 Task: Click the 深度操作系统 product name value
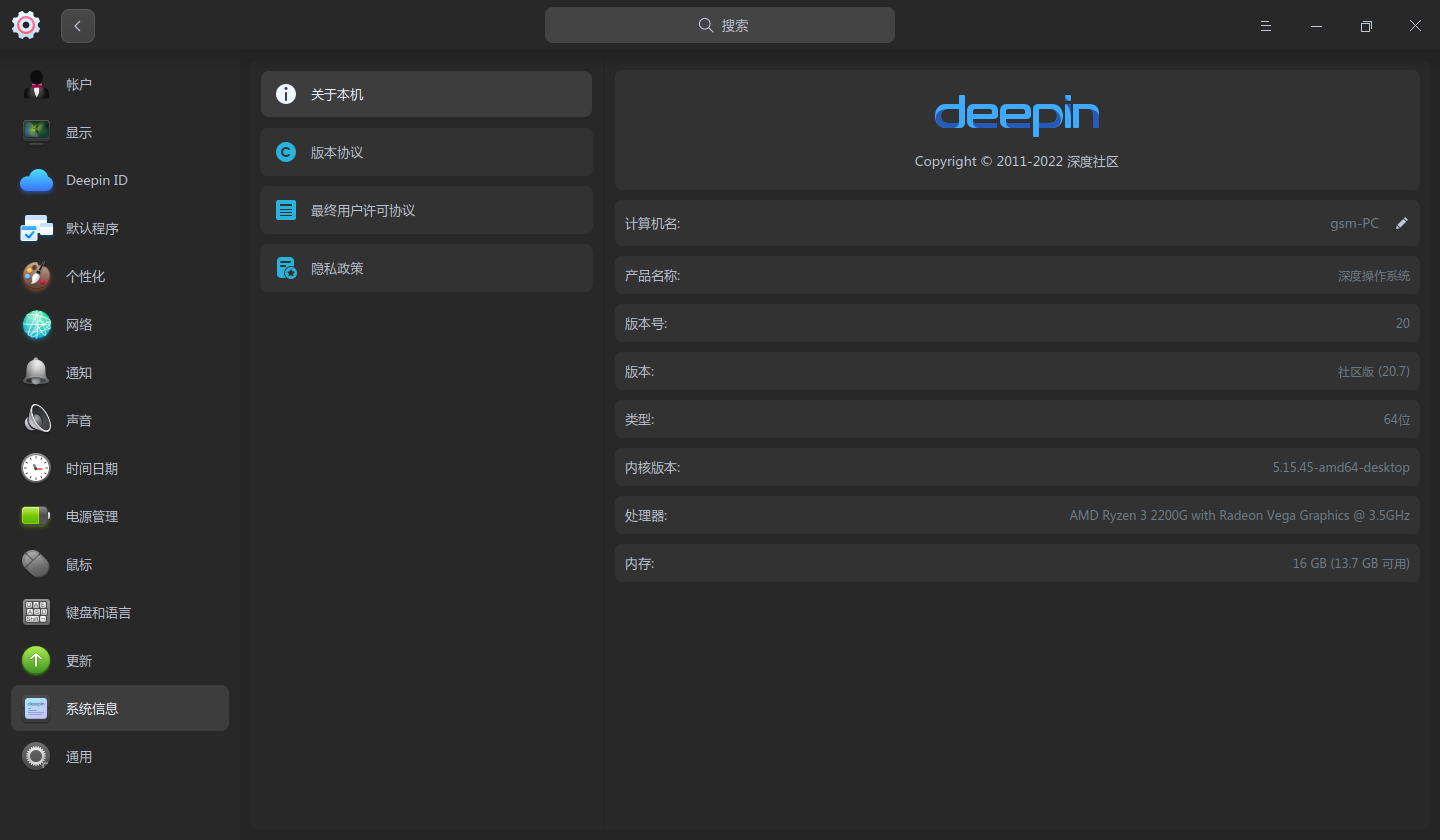(x=1374, y=275)
